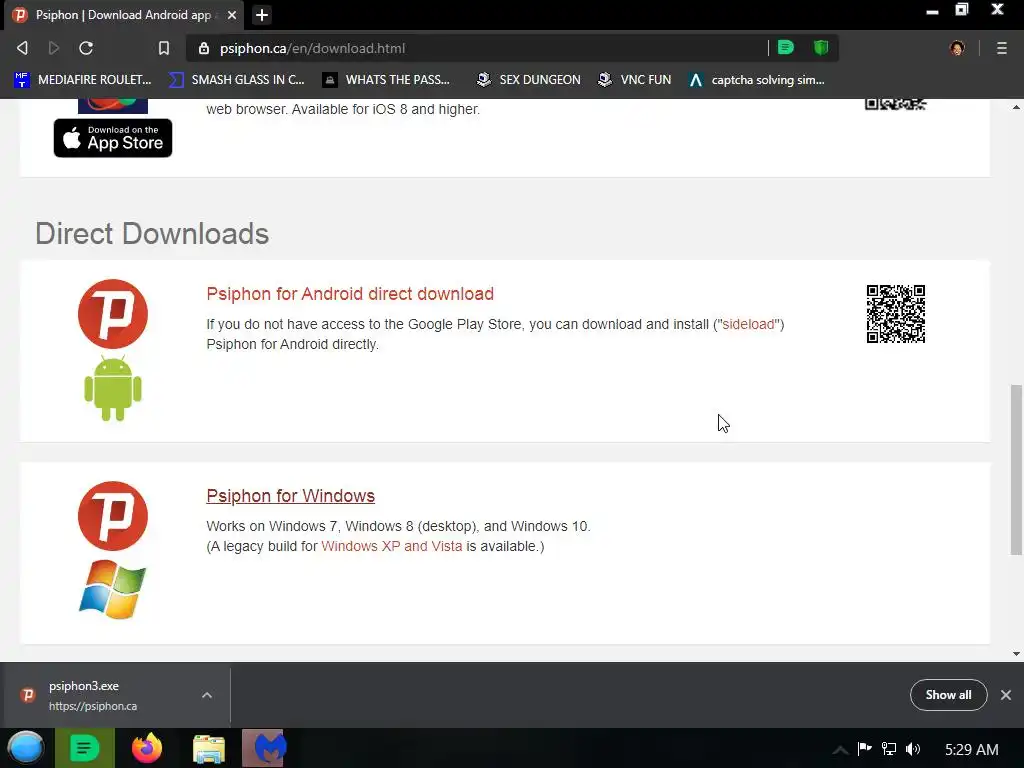1024x768 pixels.
Task: Click the green Android robot icon
Action: click(113, 389)
